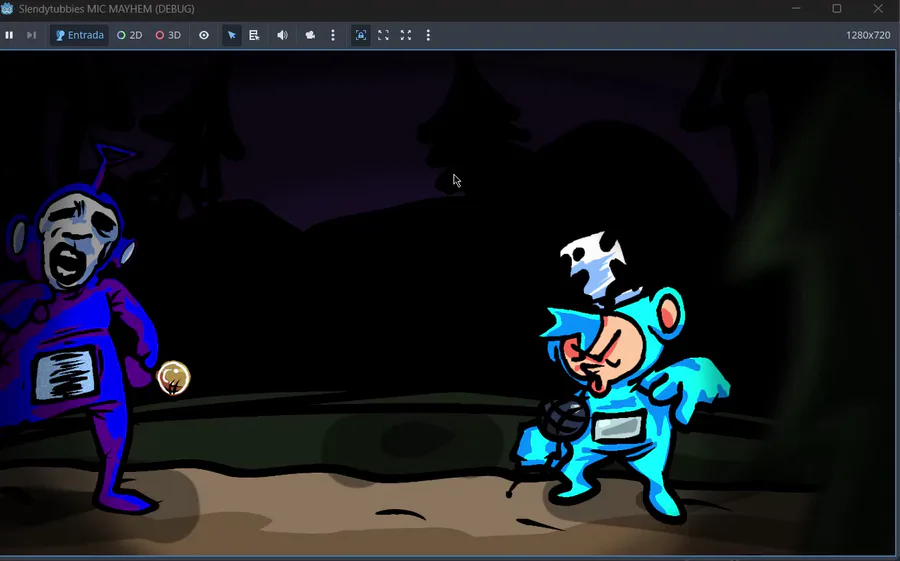The height and width of the screenshot is (561, 900).
Task: Click the Godot icon in title bar
Action: tap(7, 9)
